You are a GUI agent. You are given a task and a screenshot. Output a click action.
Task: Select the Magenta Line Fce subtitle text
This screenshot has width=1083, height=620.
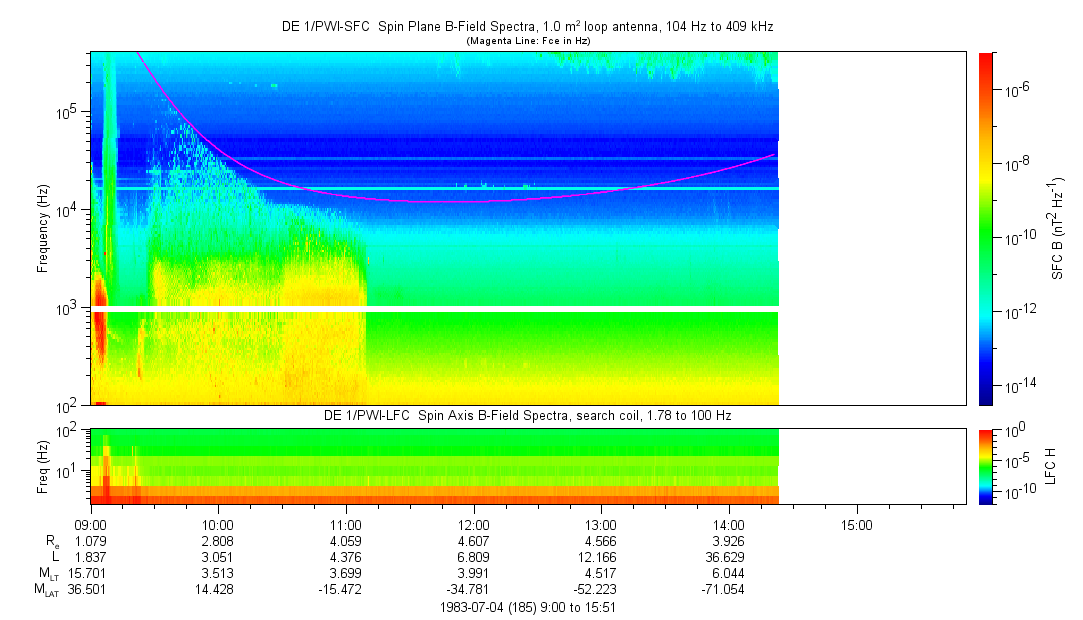pyautogui.click(x=527, y=41)
